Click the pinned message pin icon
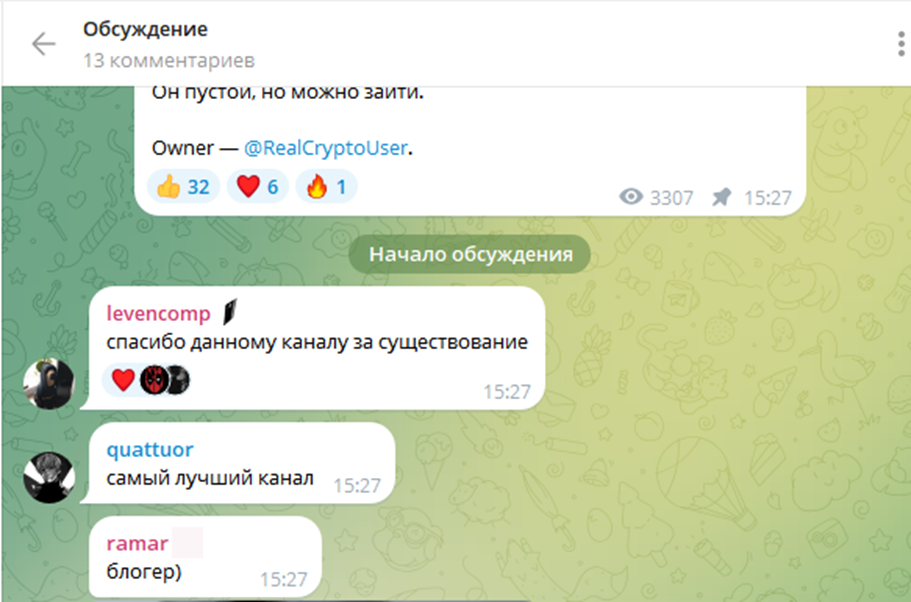This screenshot has width=911, height=602. tap(721, 197)
